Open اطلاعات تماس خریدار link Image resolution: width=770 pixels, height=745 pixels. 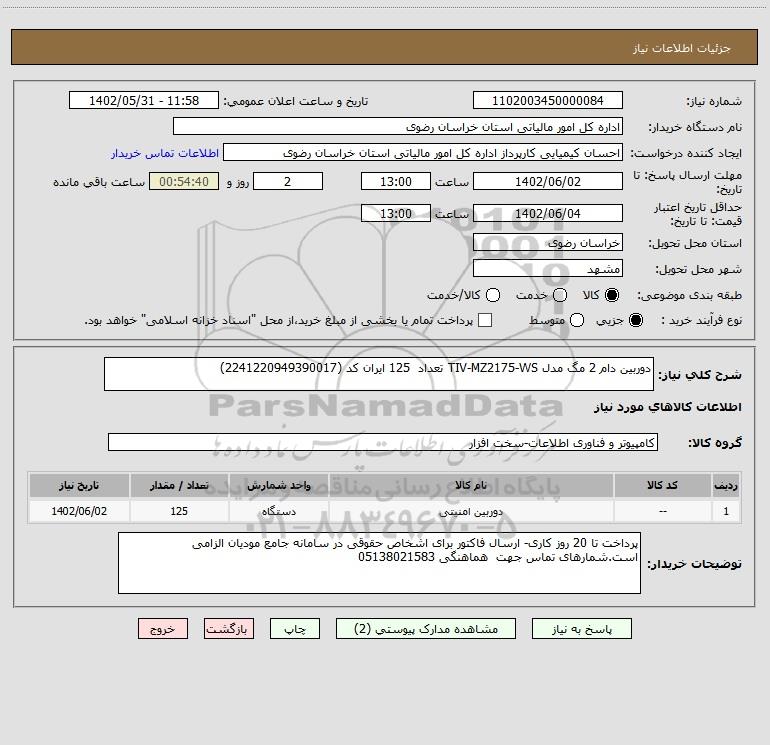coord(165,153)
